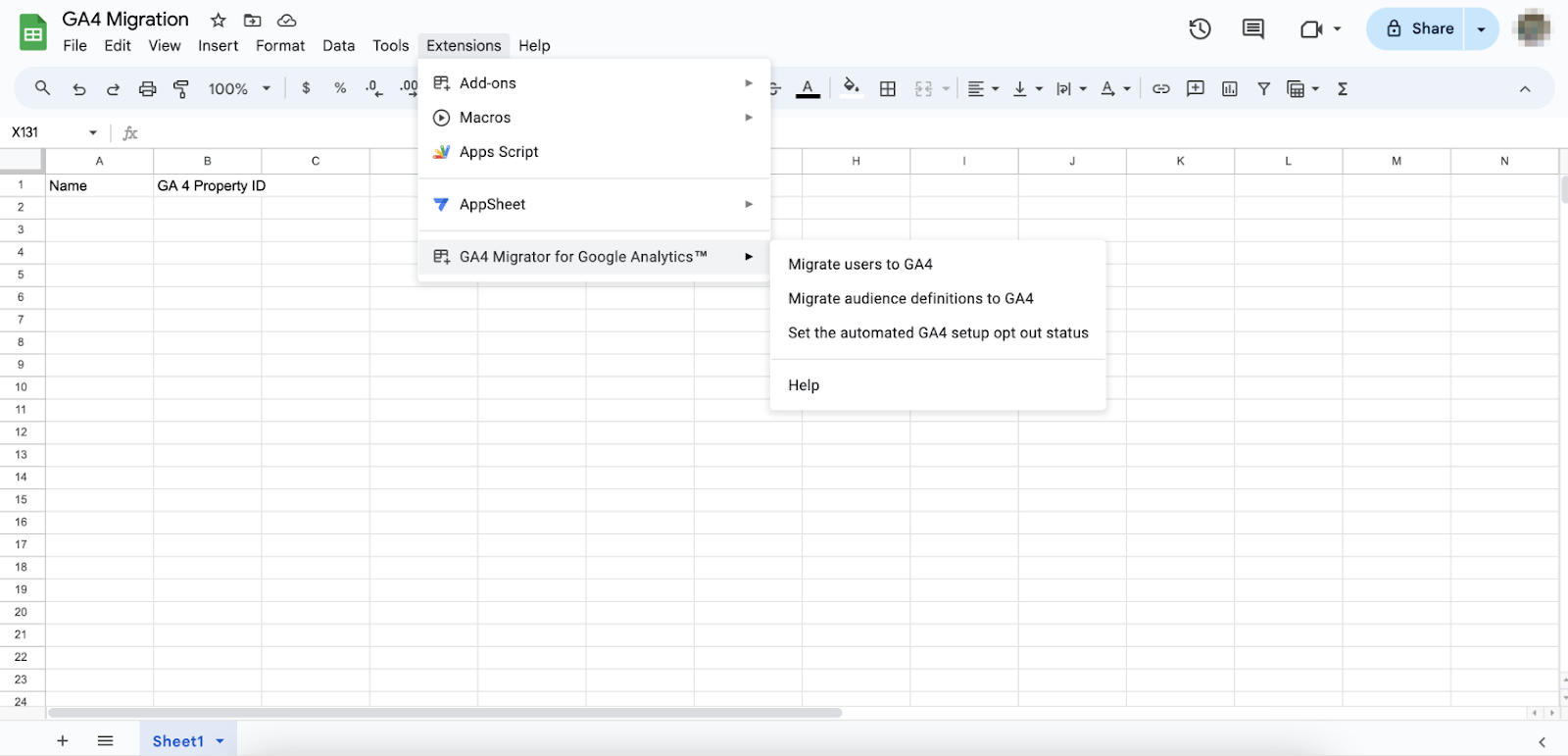Create a filter
This screenshot has width=1568, height=756.
(x=1264, y=89)
